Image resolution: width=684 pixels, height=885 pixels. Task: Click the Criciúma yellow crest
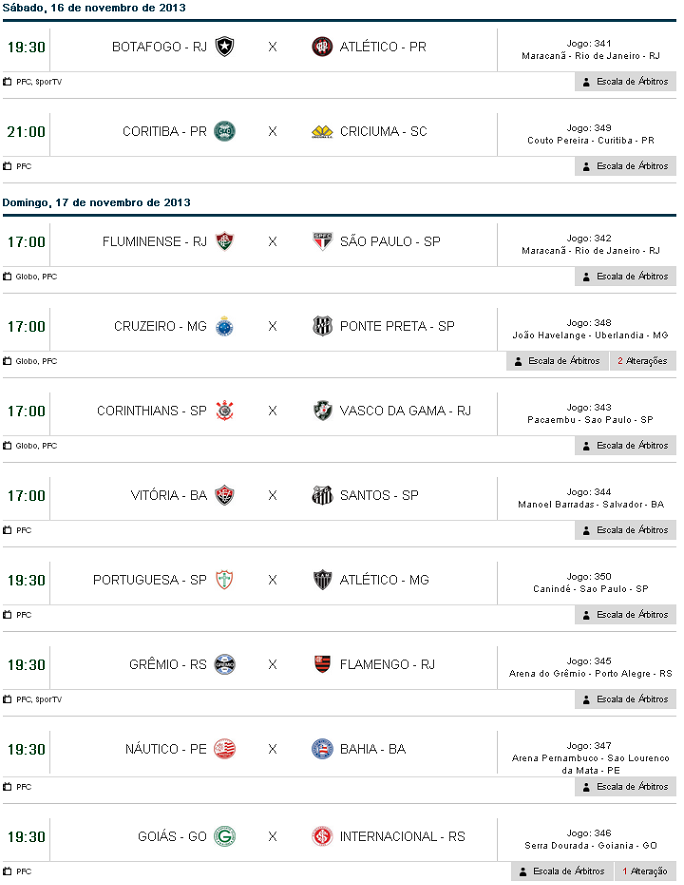click(x=322, y=131)
